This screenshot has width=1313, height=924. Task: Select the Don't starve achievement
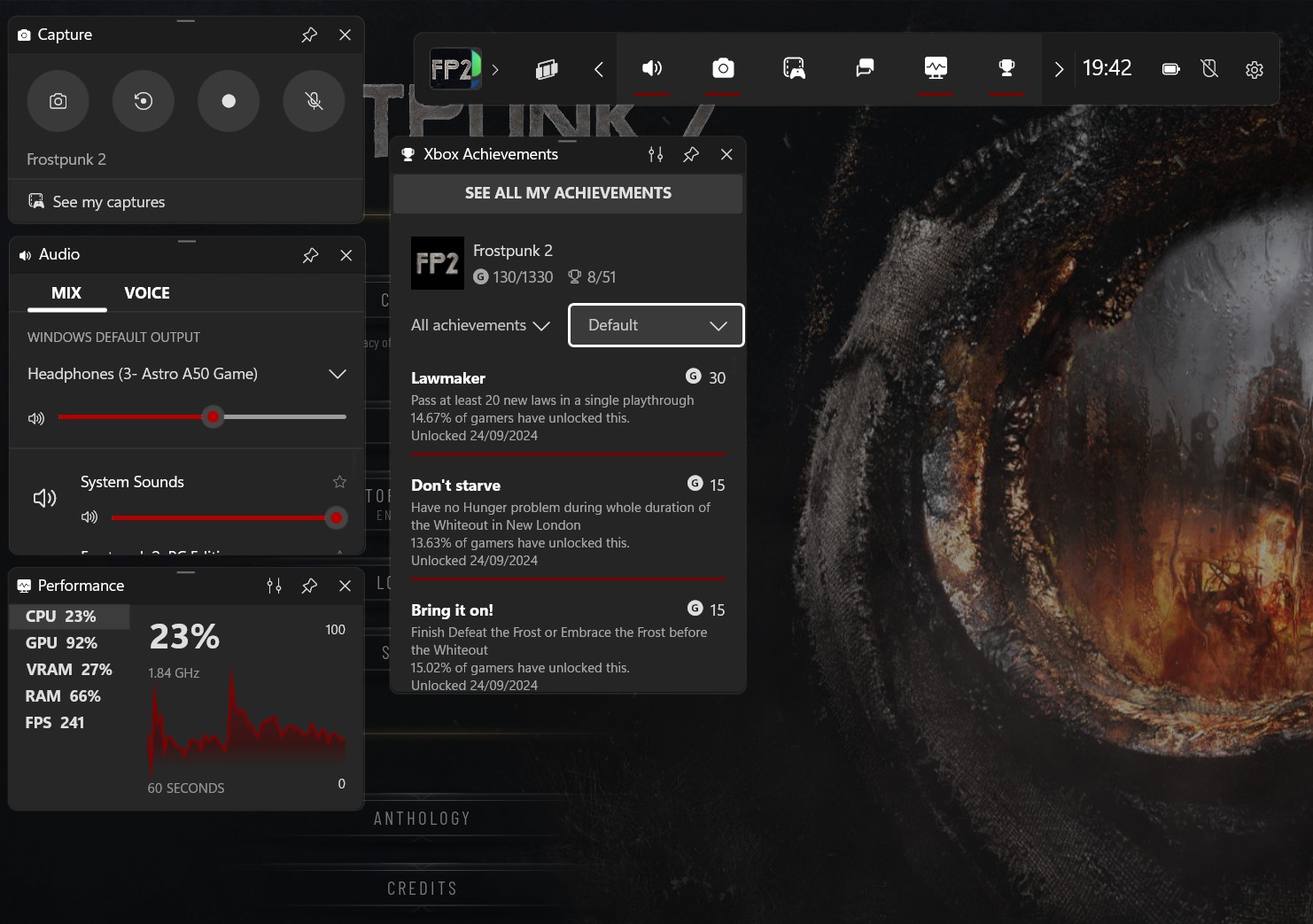pos(568,522)
